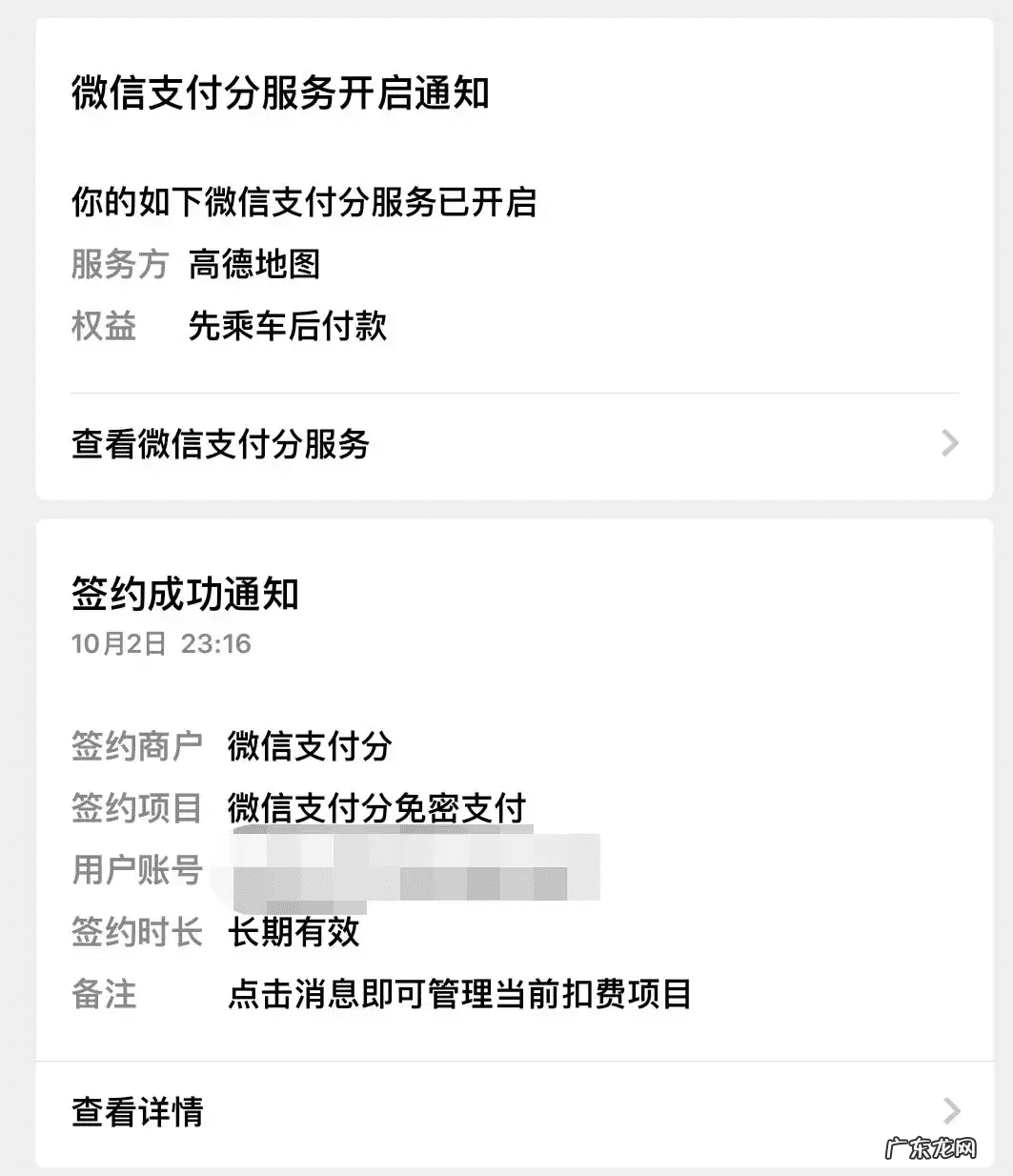Tap the 先乘车后付款 benefit entry
This screenshot has width=1013, height=1176.
[288, 327]
